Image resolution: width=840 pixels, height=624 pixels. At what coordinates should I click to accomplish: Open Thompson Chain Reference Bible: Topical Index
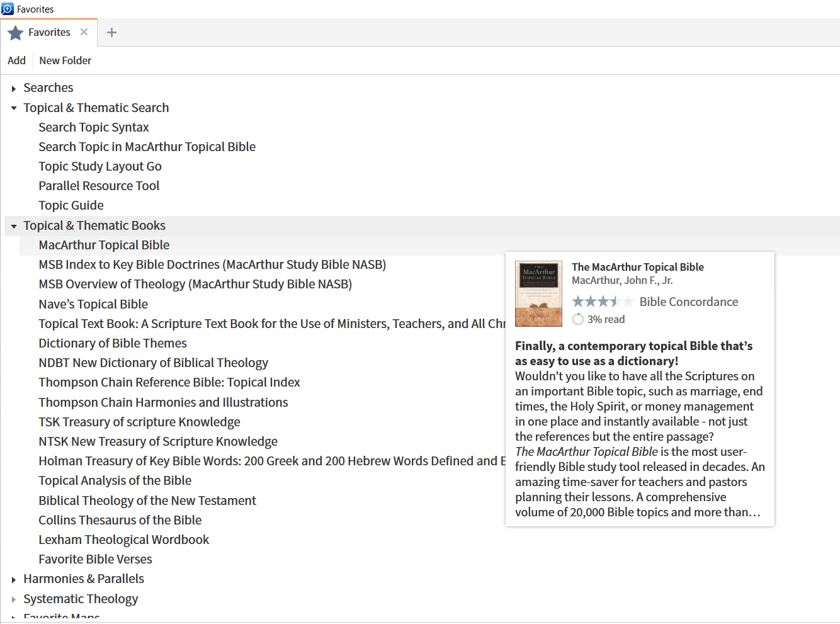tap(169, 382)
